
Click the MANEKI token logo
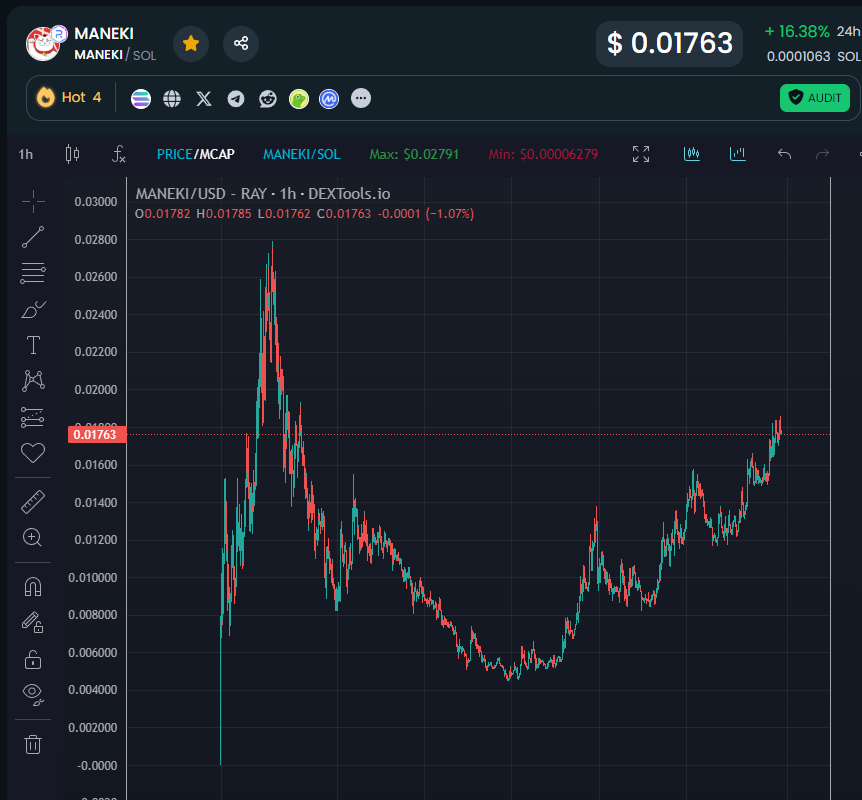point(43,43)
